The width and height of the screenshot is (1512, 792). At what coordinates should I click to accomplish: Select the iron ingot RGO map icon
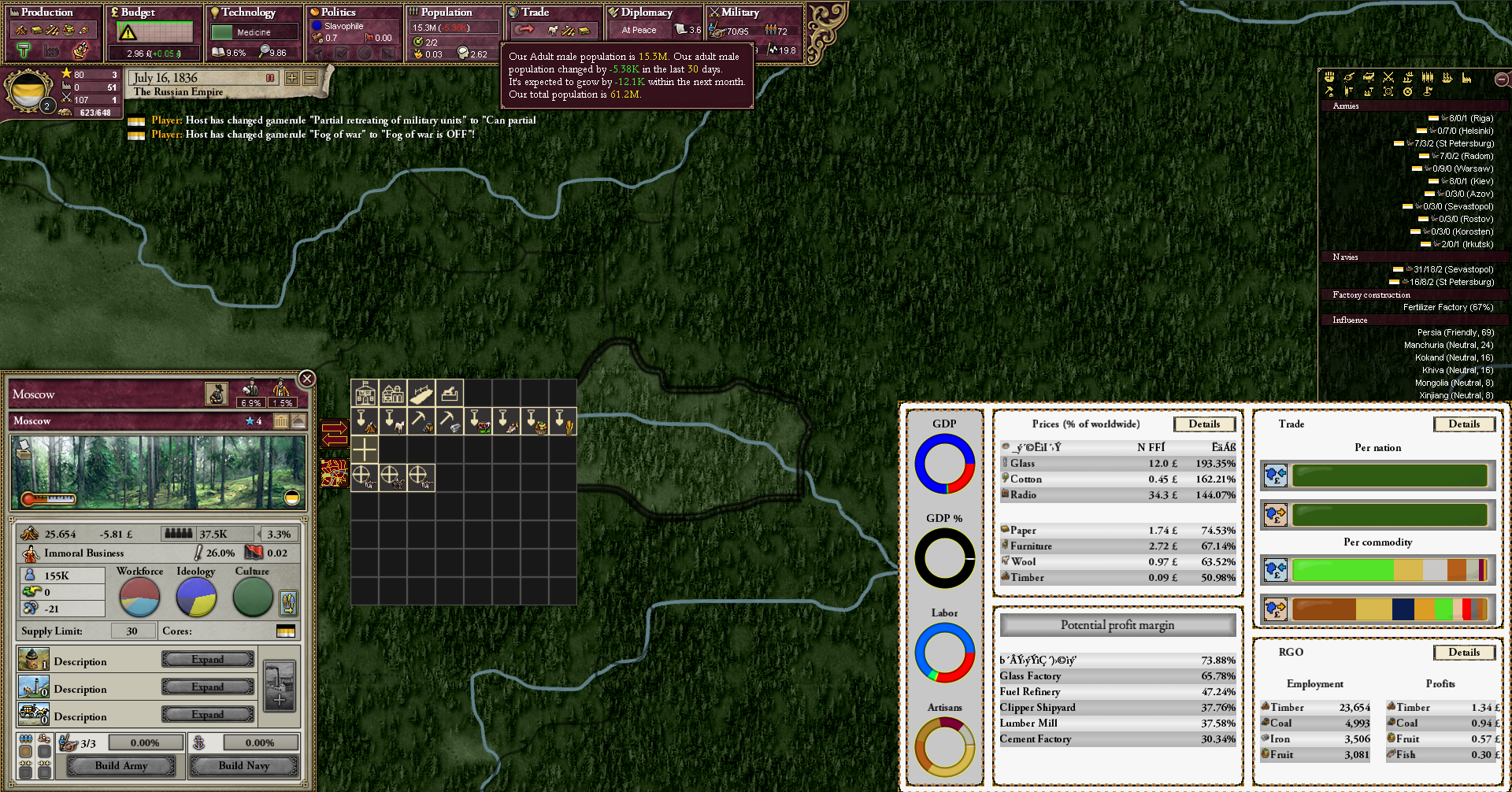[450, 421]
